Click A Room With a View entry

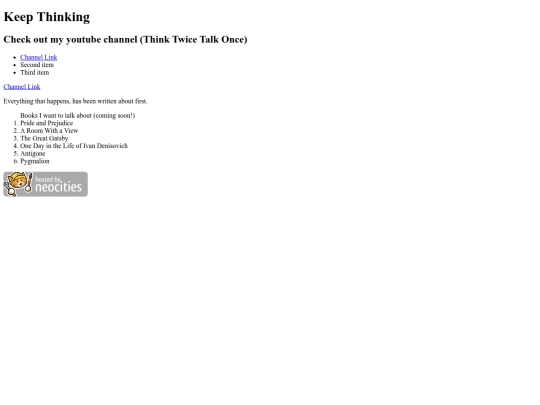click(x=49, y=131)
